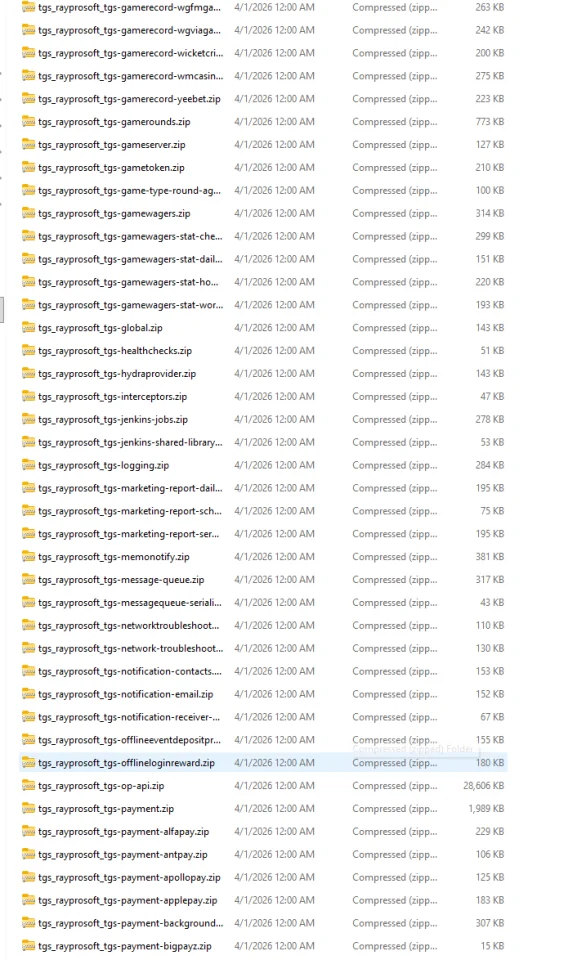The height and width of the screenshot is (960, 586).
Task: Click the zip icon beside tgs-global.zip
Action: coord(28,328)
